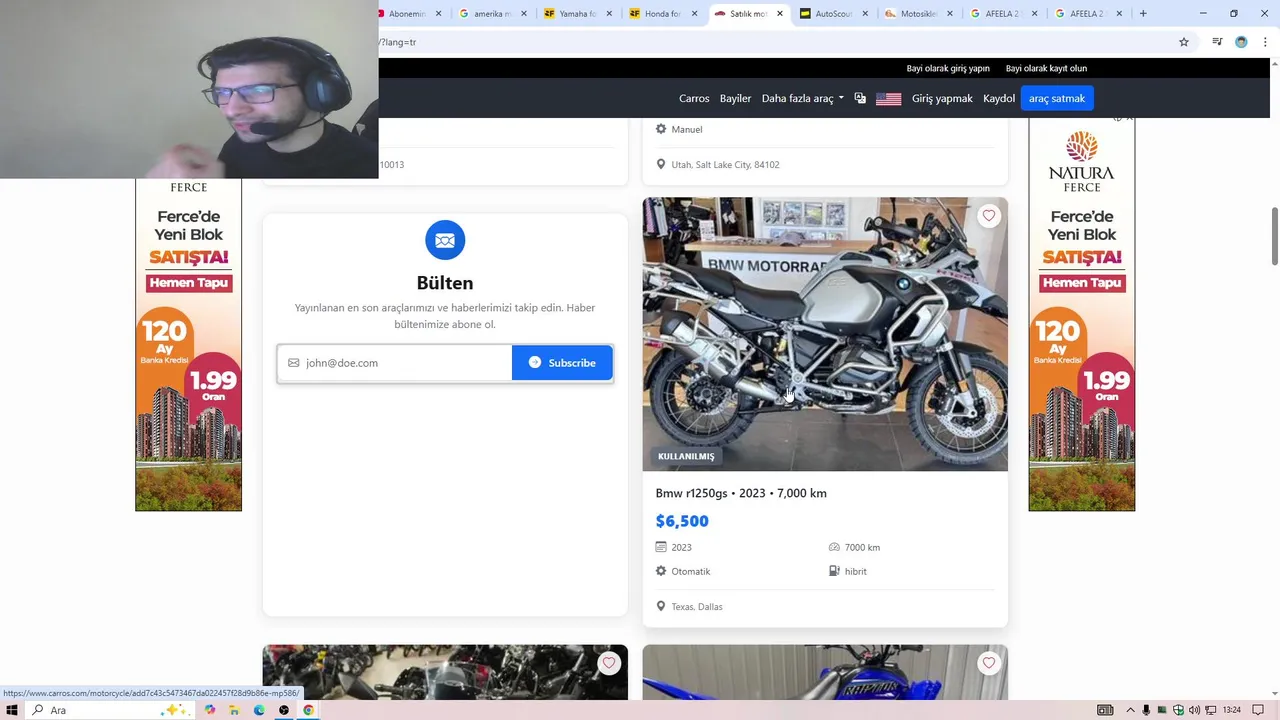Click the gear icon next to Otomatik
1280x720 pixels.
point(661,571)
